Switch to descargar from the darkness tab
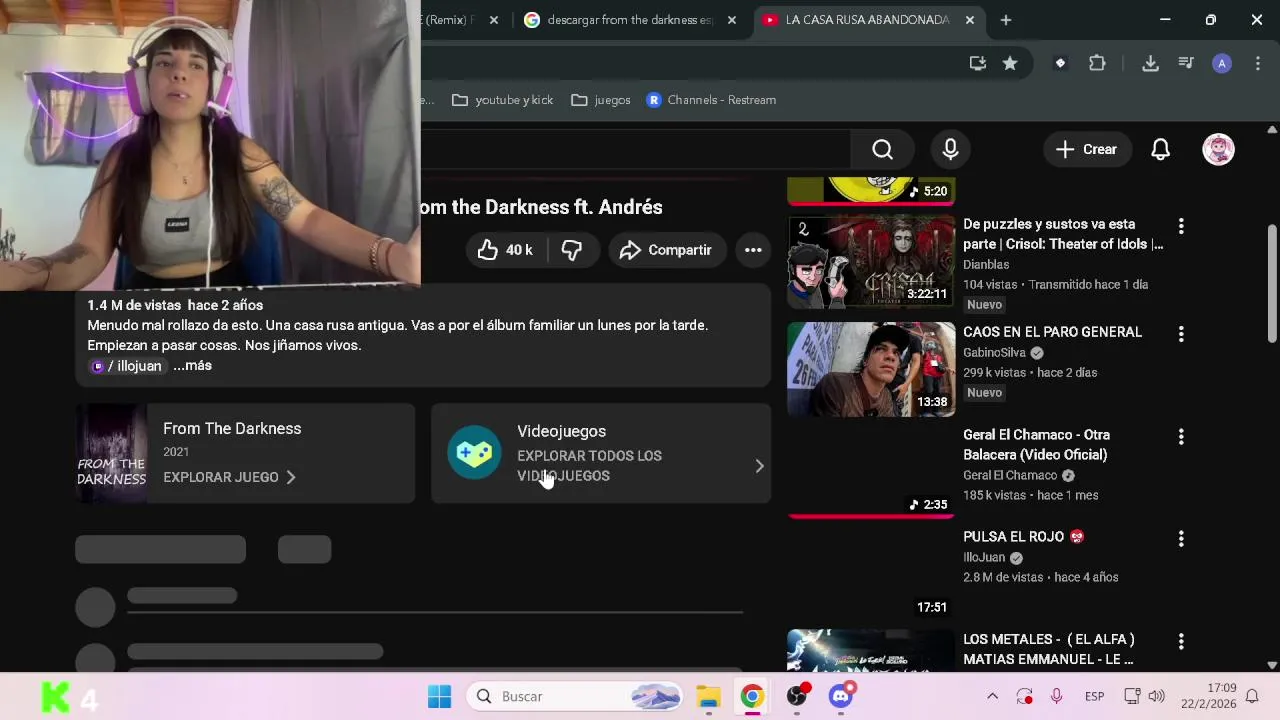1280x720 pixels. click(630, 20)
